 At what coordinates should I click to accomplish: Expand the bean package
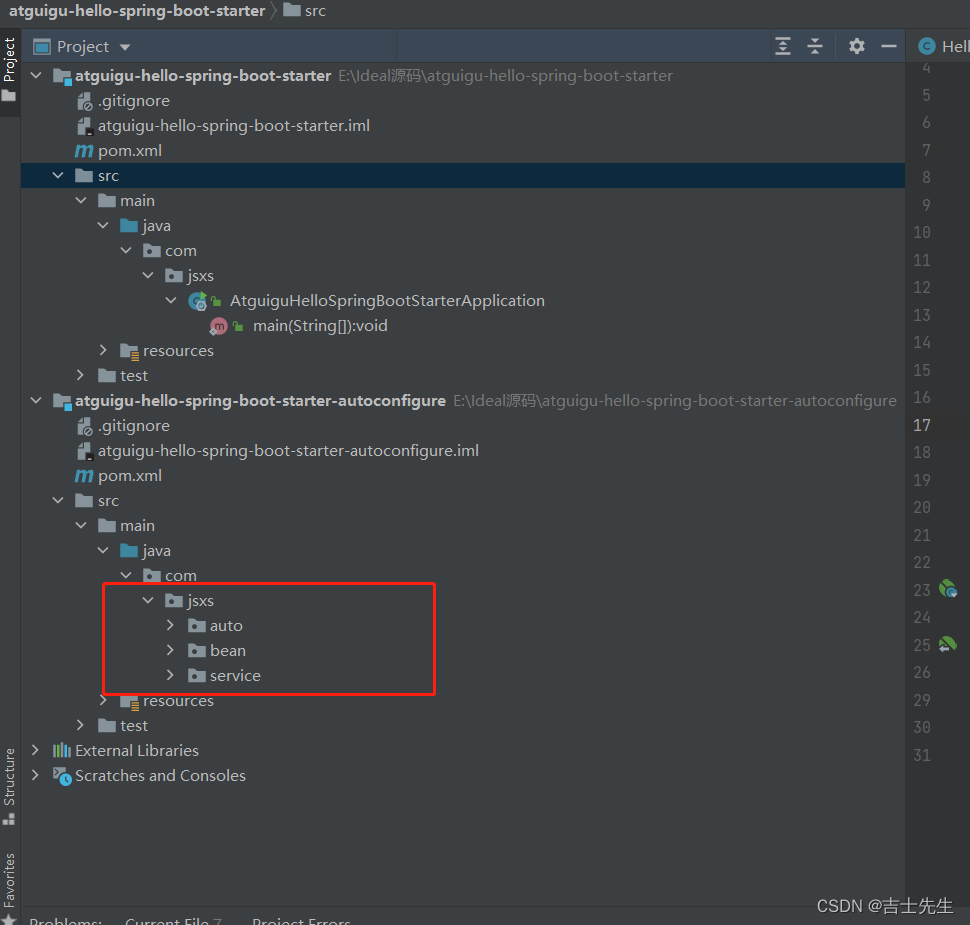[171, 650]
